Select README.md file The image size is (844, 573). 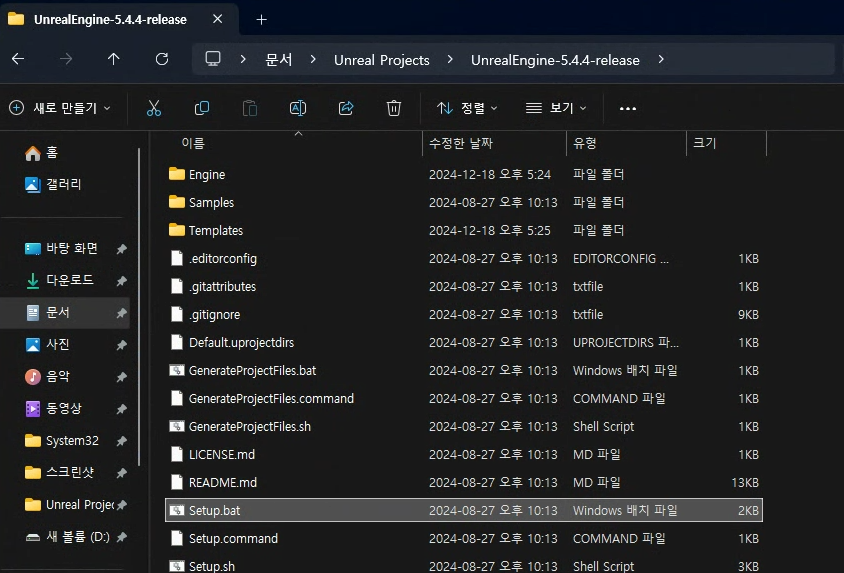pyautogui.click(x=463, y=482)
